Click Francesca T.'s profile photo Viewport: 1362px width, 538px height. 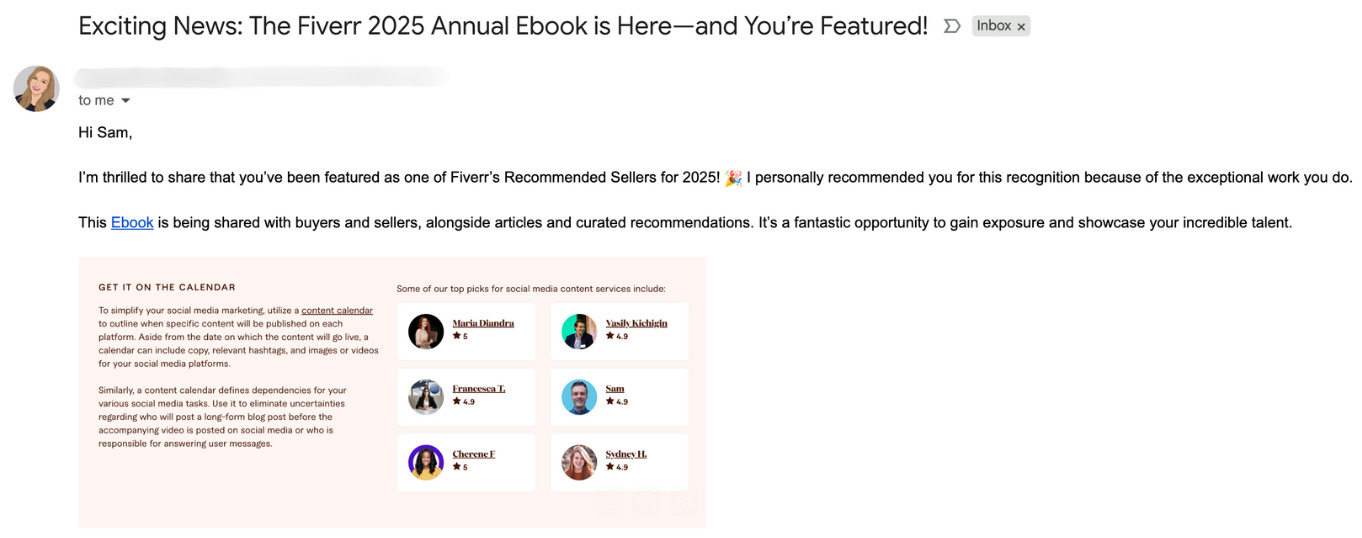(x=426, y=397)
